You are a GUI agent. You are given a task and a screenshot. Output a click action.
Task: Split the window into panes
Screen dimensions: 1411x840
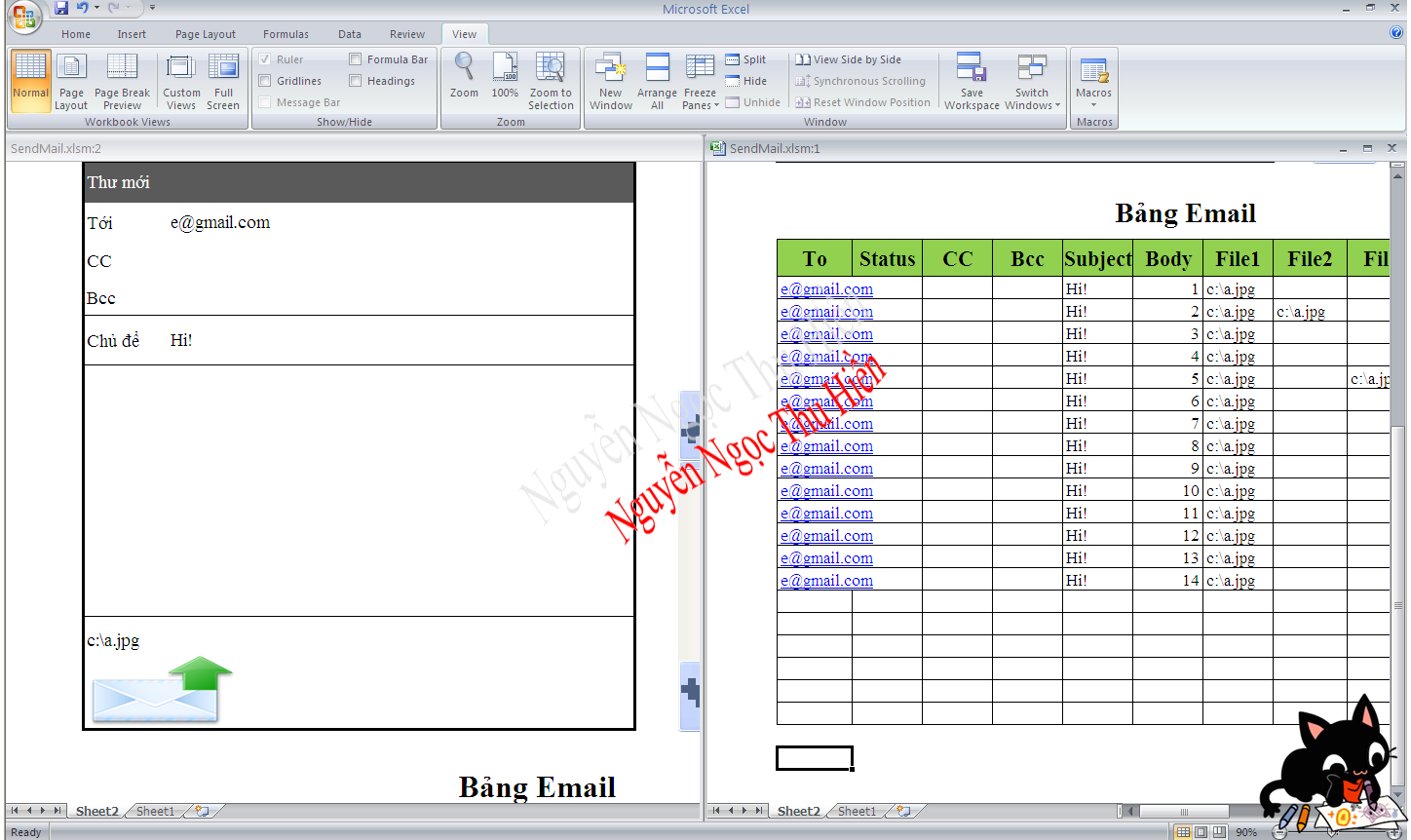[x=746, y=59]
